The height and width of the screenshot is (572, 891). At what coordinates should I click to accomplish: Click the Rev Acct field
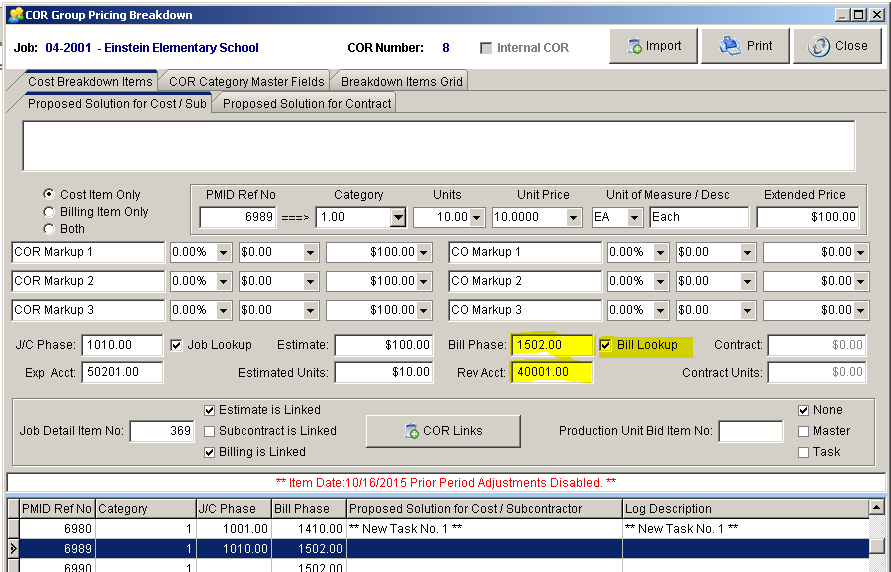[x=552, y=372]
